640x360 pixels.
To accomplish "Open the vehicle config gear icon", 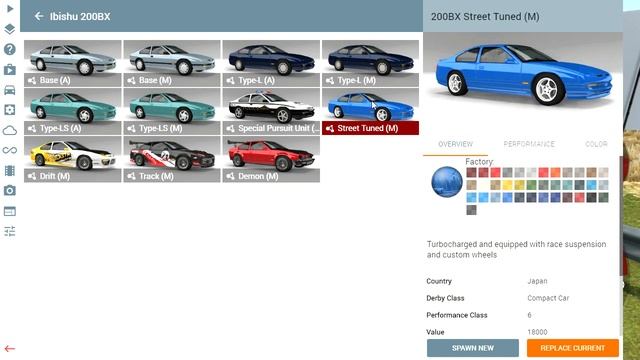I will coord(10,110).
